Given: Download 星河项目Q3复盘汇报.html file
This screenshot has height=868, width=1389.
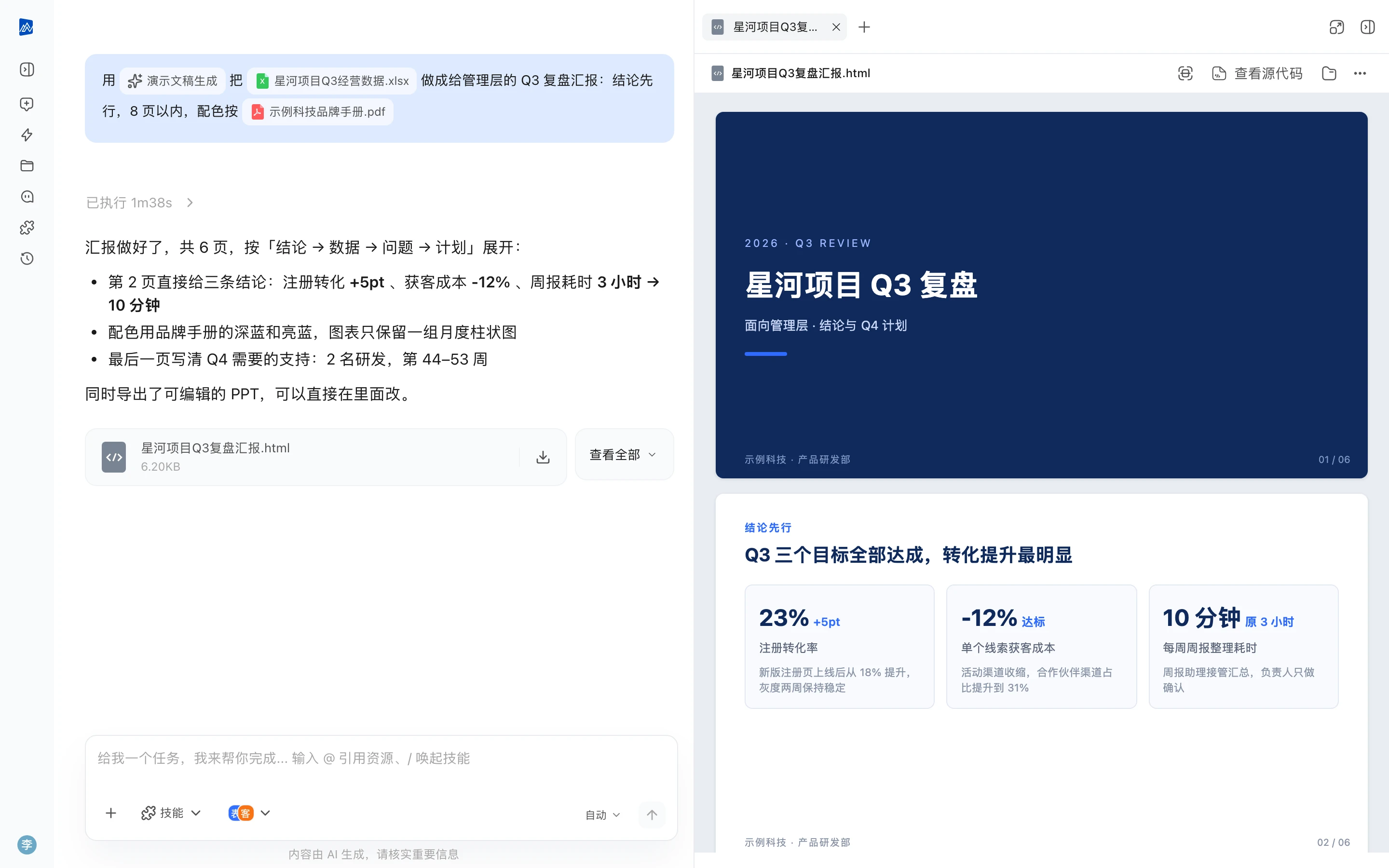Looking at the screenshot, I should point(543,457).
